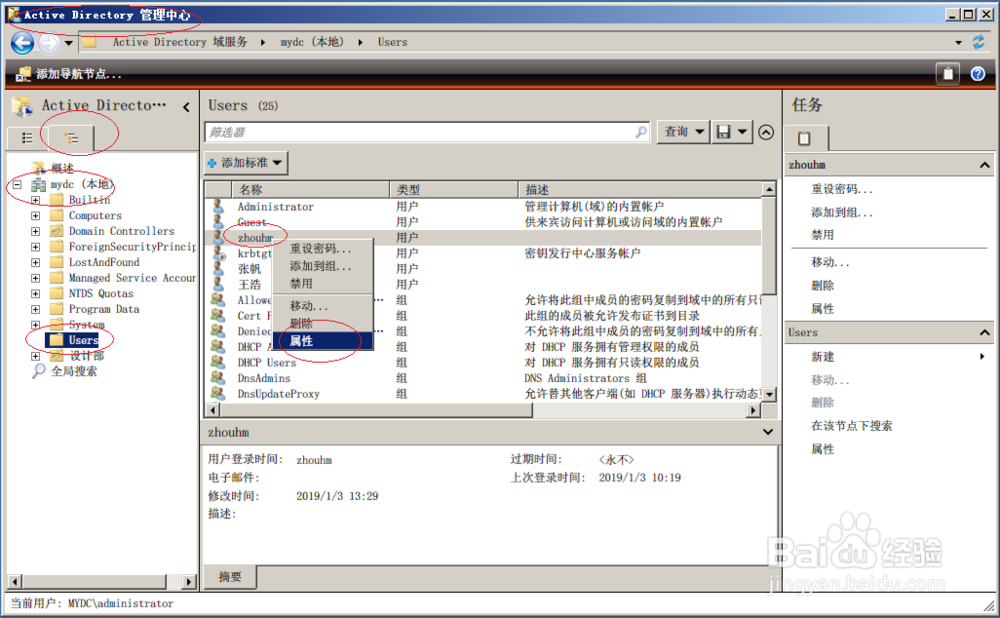
Task: Open the address bar dropdown arrow
Action: tap(958, 43)
